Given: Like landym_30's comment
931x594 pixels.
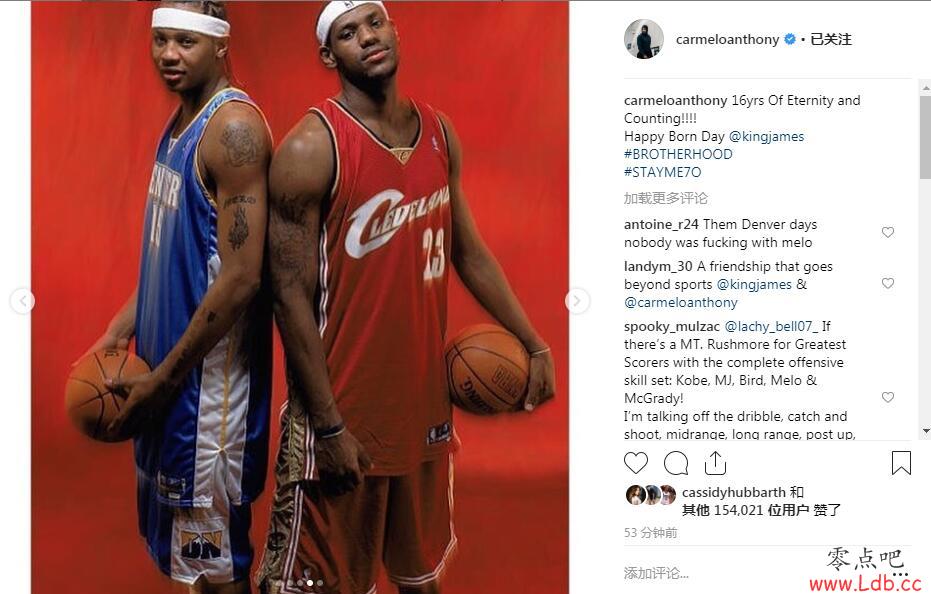Looking at the screenshot, I should click(888, 283).
